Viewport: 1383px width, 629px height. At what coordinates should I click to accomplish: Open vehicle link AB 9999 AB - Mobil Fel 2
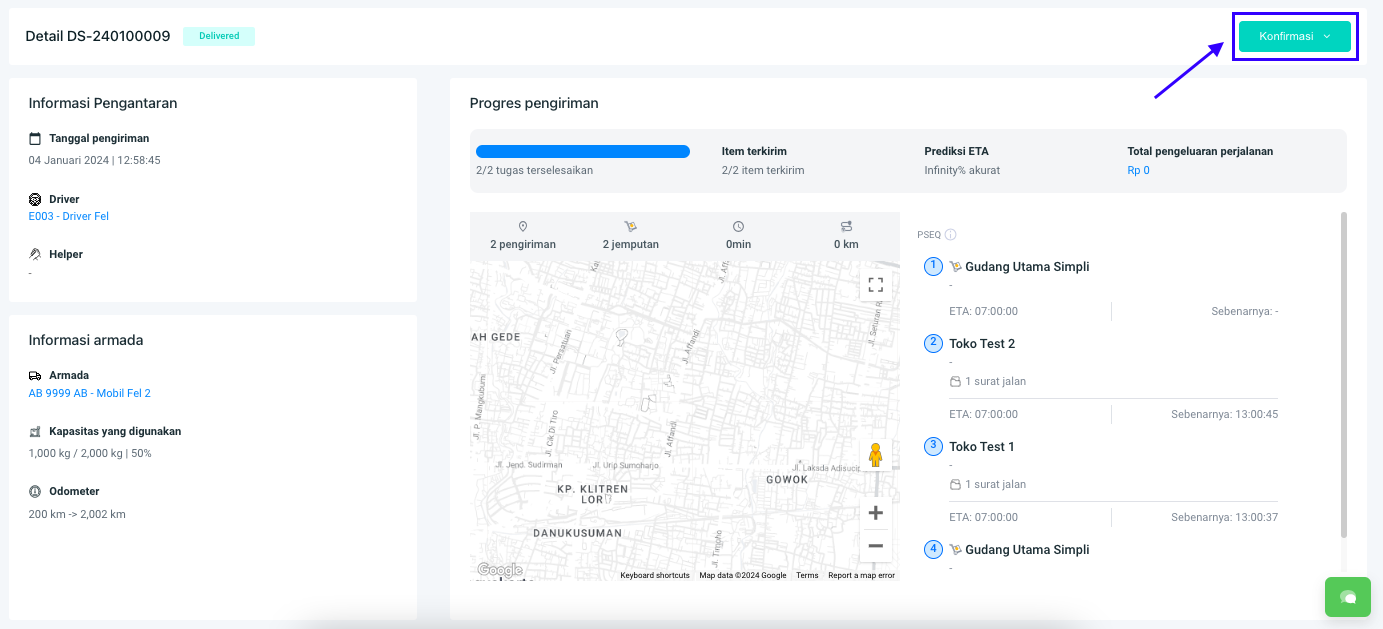coord(89,393)
